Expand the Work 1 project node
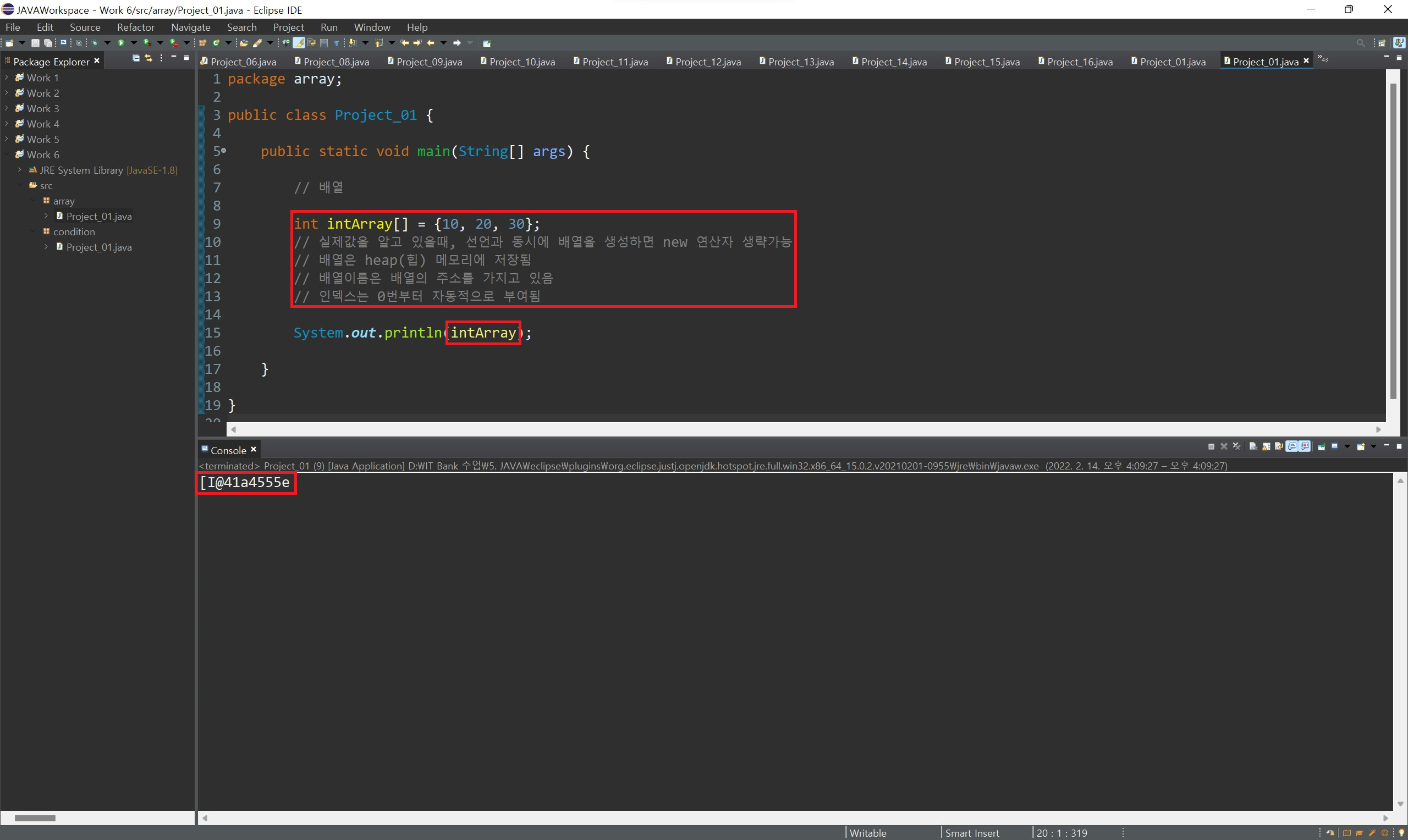Screen dimensions: 1408x840 tap(6, 78)
